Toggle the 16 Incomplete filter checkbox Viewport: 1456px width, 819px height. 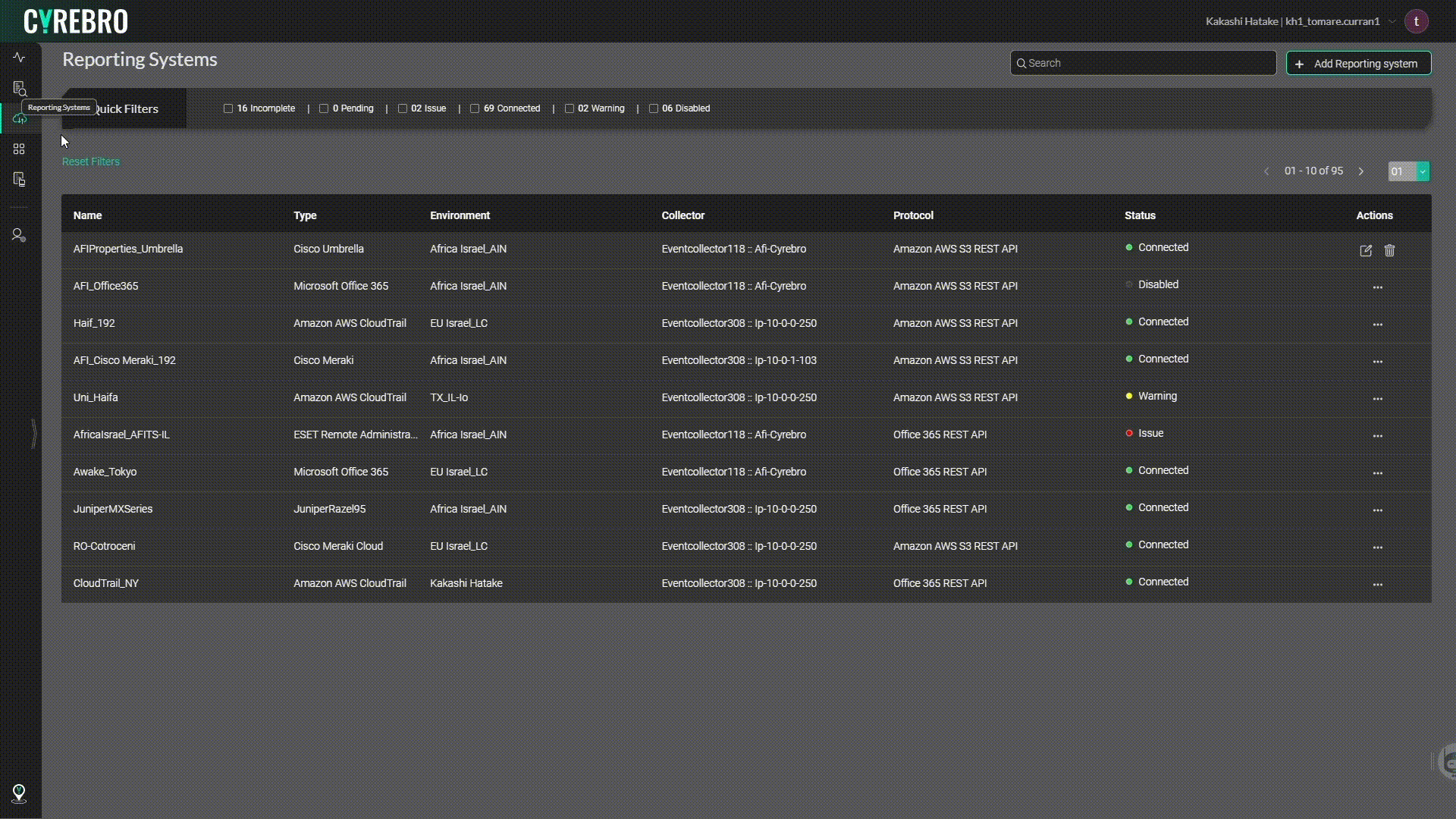228,108
